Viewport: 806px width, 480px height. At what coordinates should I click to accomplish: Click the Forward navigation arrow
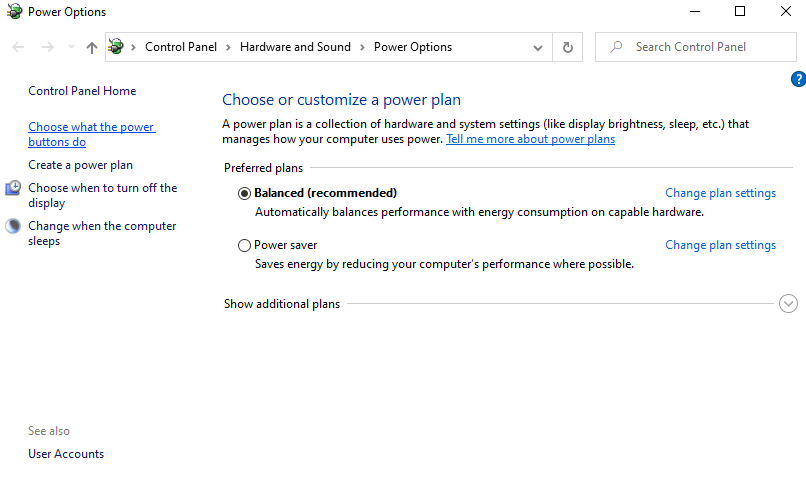[47, 47]
